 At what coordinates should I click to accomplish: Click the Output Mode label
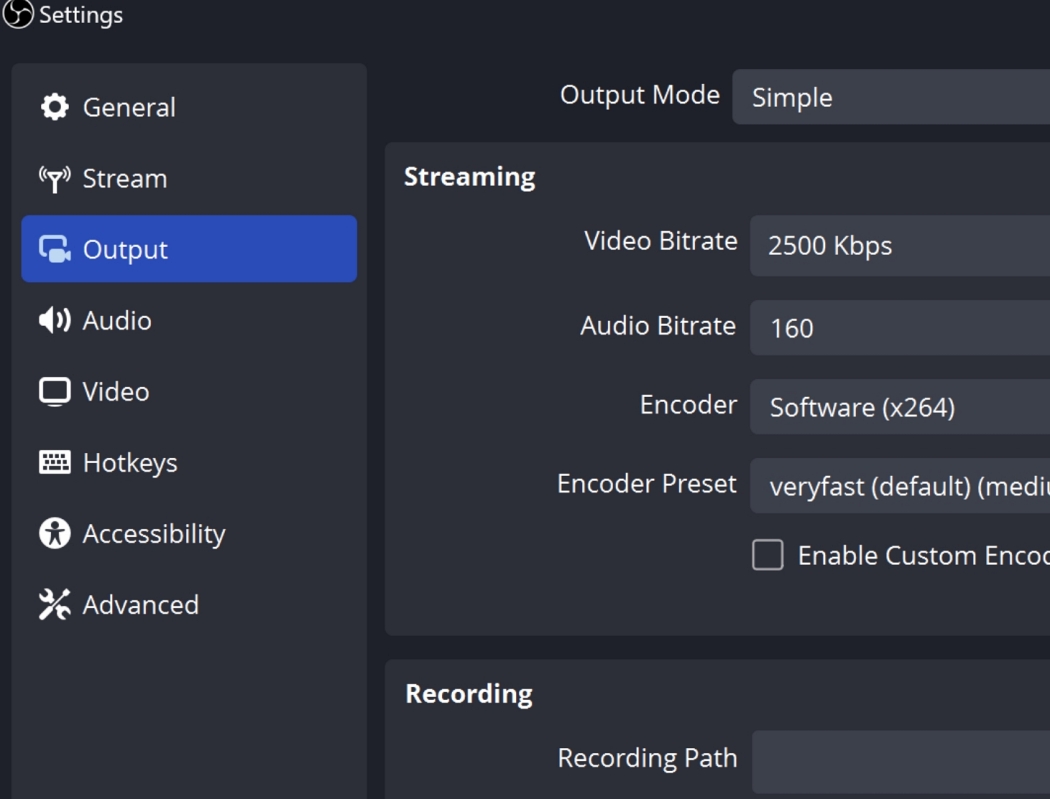pos(640,95)
